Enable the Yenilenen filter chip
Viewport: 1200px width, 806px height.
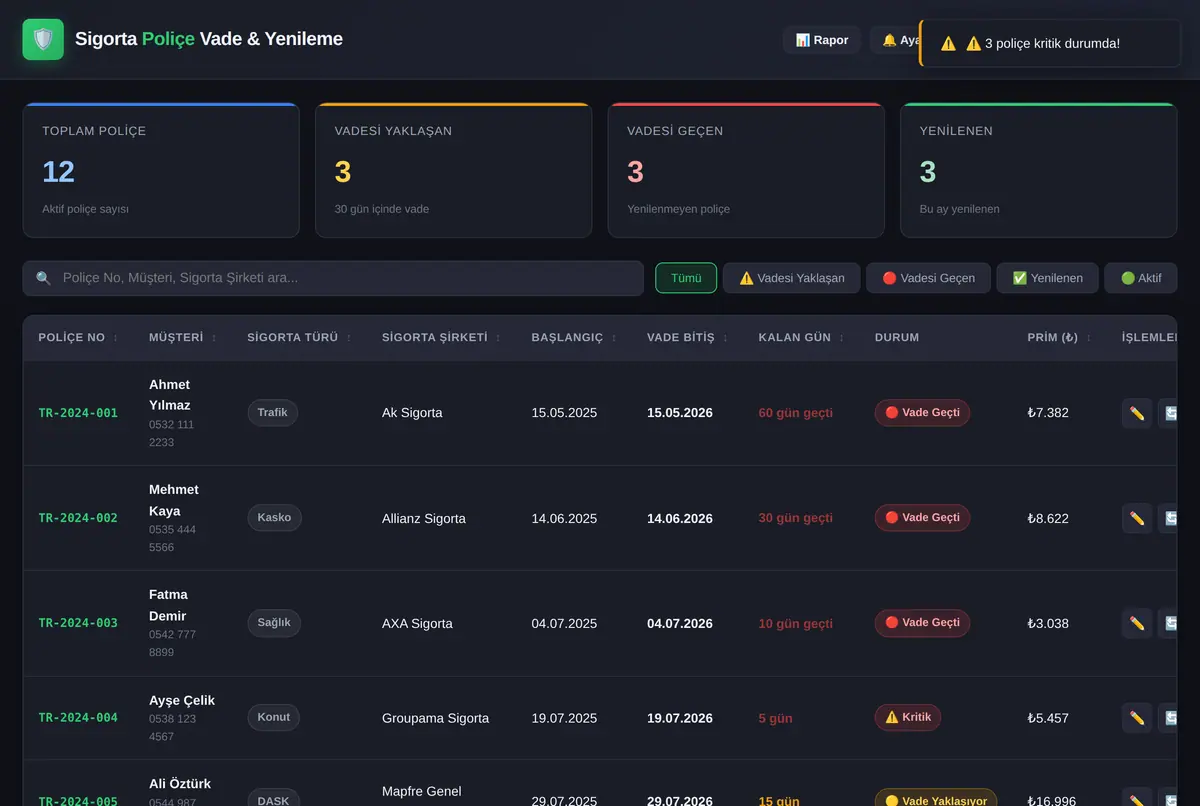tap(1047, 278)
